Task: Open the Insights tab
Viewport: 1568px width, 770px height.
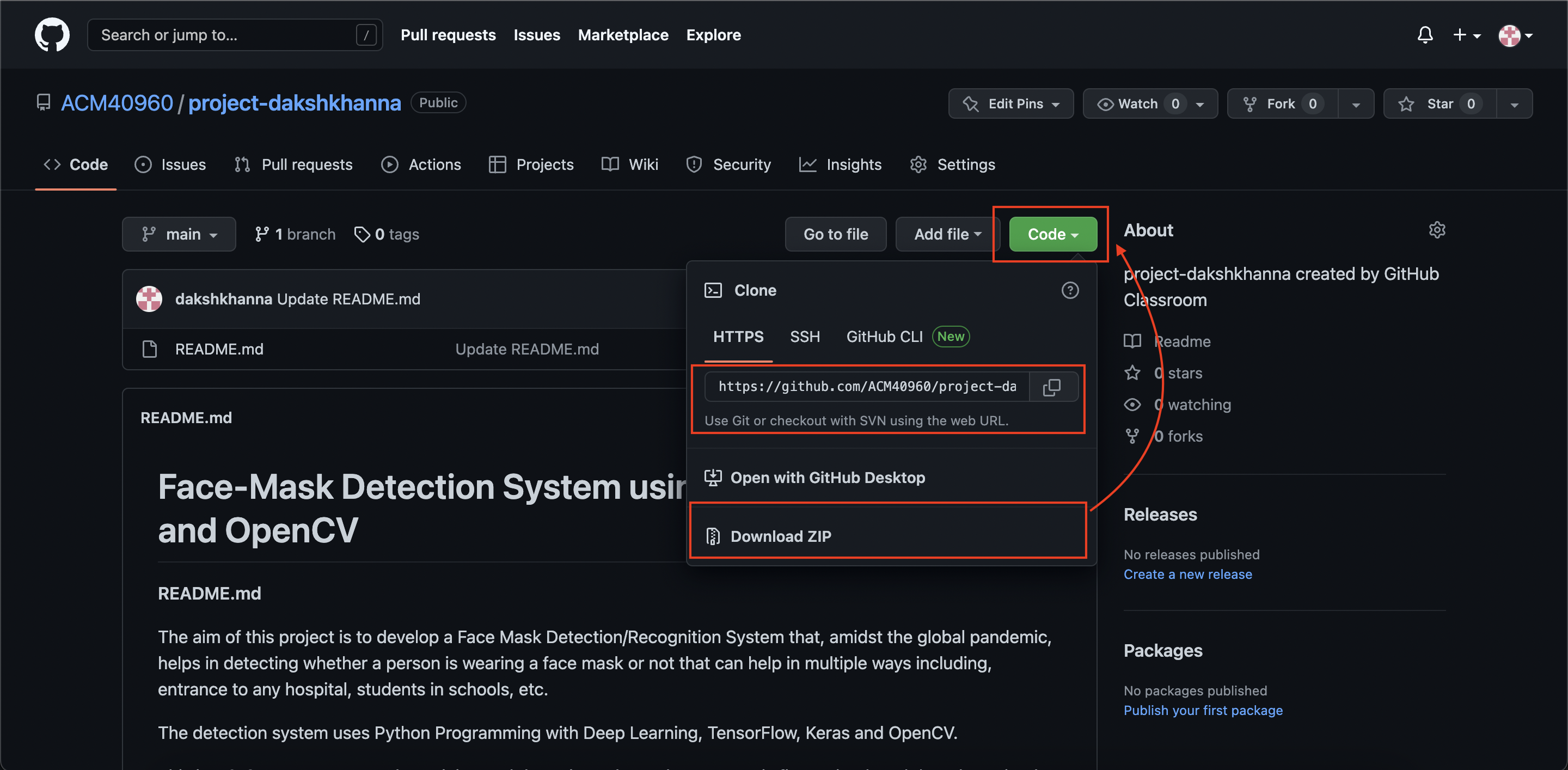Action: coord(840,164)
